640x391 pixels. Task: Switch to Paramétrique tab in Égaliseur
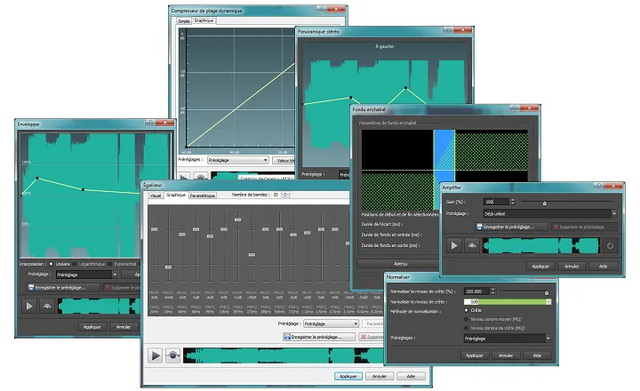click(202, 196)
